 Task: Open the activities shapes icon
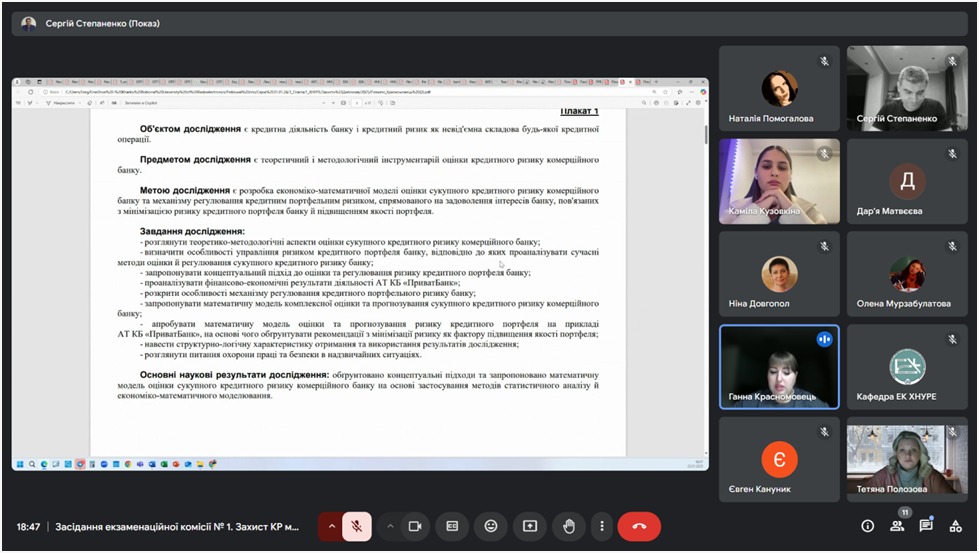(955, 526)
